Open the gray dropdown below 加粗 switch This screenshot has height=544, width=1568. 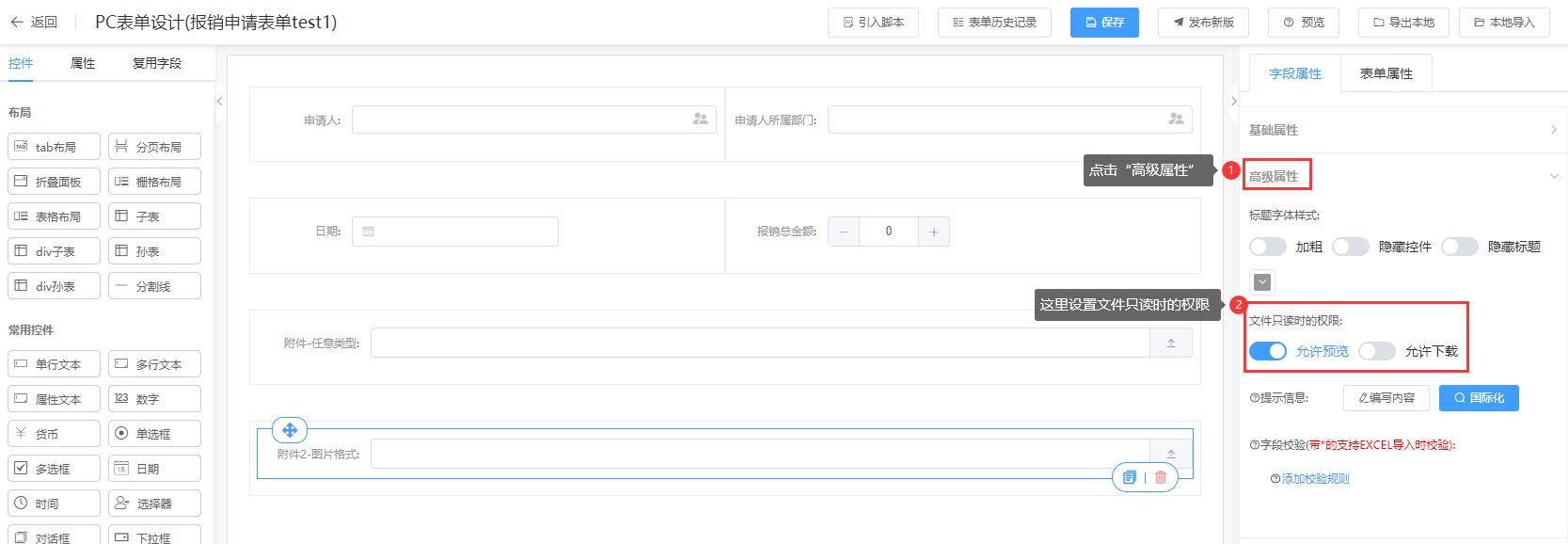coord(1262,281)
